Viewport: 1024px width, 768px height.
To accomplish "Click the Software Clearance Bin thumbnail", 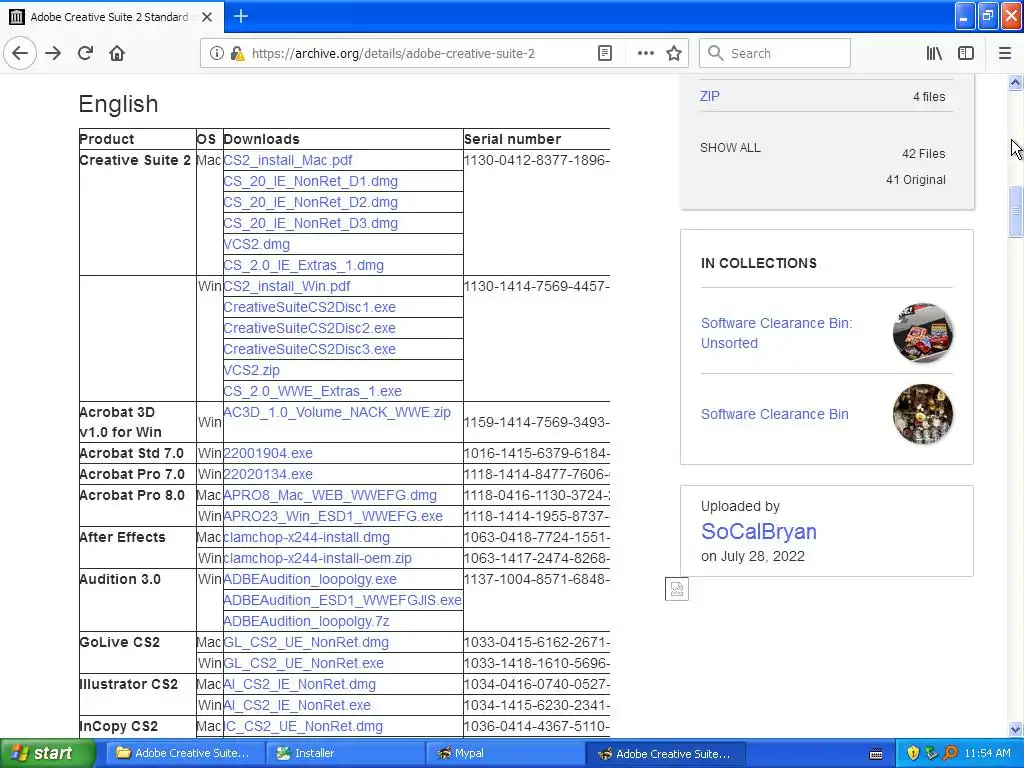I will pos(923,414).
